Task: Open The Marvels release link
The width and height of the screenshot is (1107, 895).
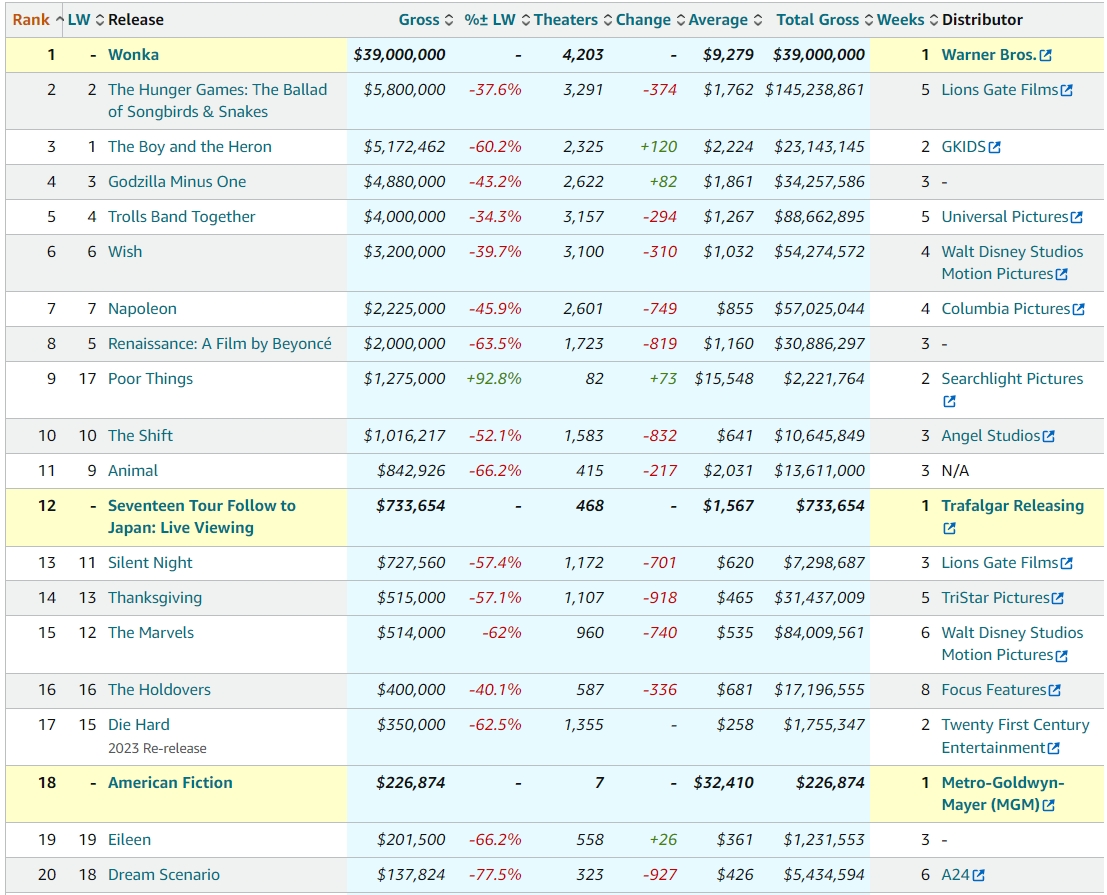Action: tap(151, 632)
